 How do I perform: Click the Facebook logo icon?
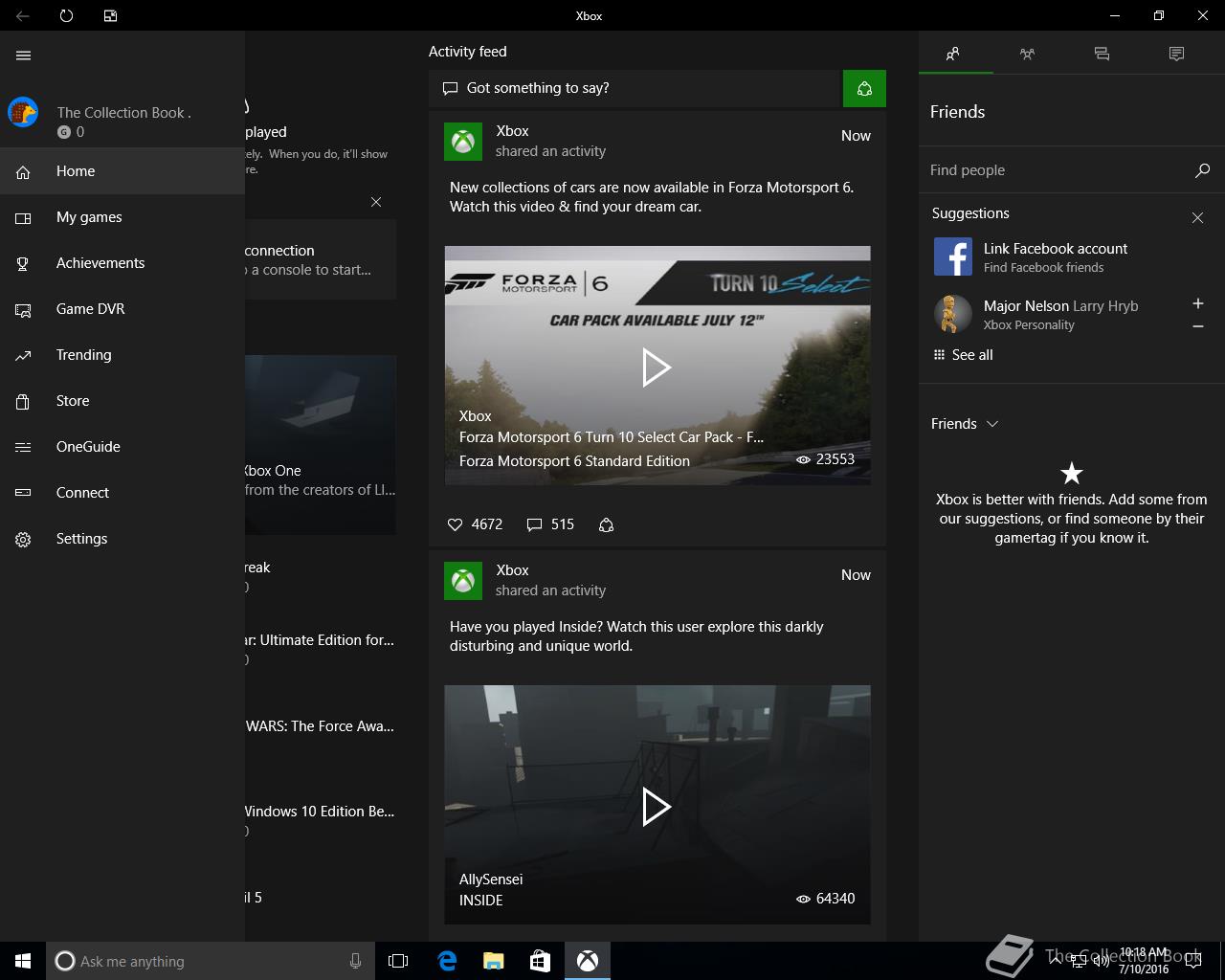pyautogui.click(x=953, y=257)
